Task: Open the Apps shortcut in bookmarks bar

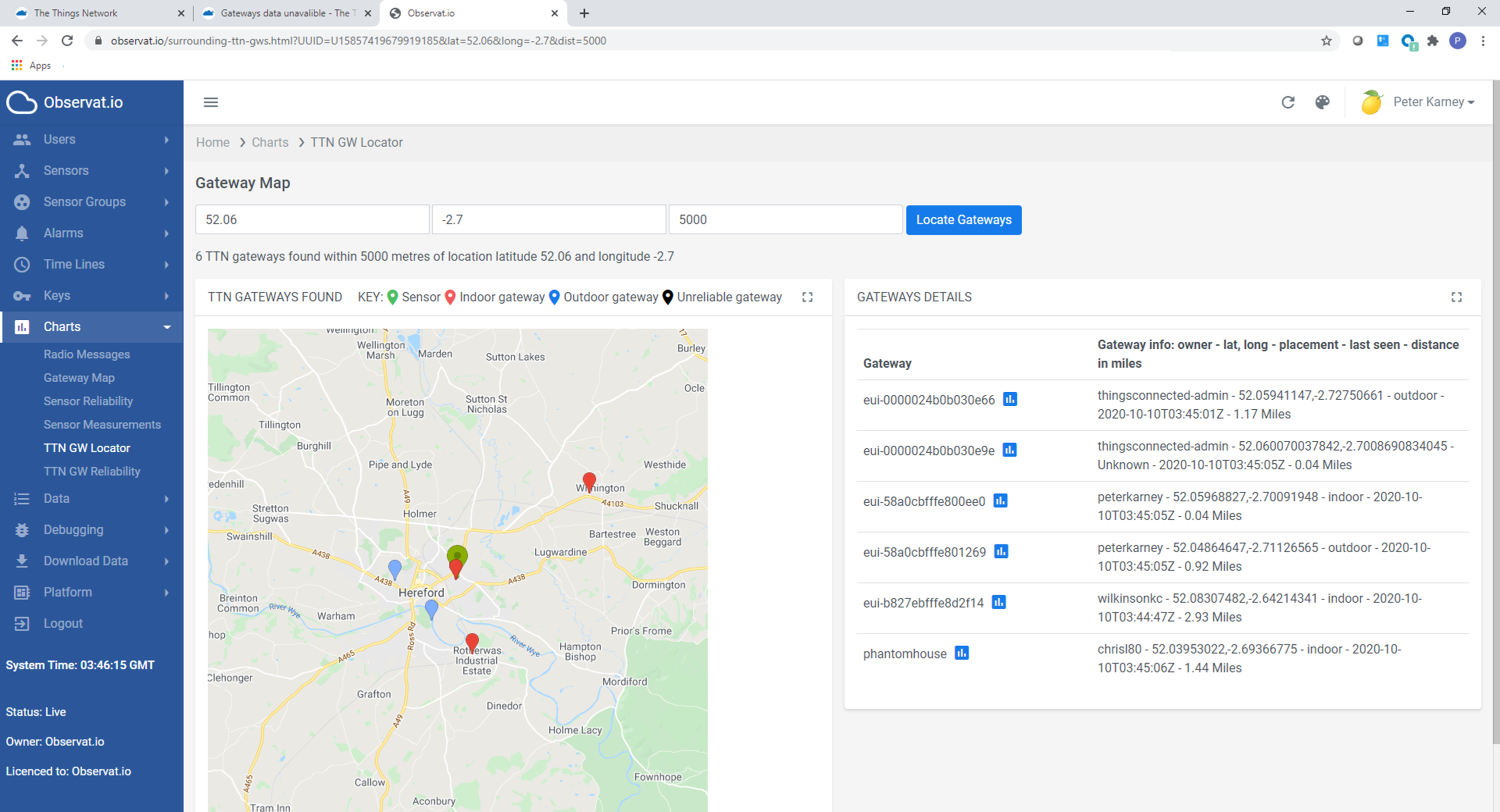Action: click(31, 65)
